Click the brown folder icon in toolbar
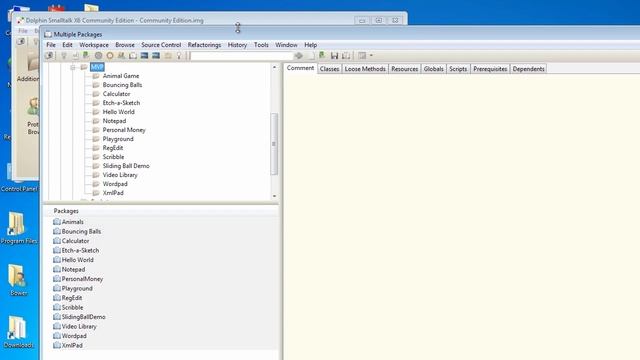The height and width of the screenshot is (360, 640). pyautogui.click(x=168, y=56)
